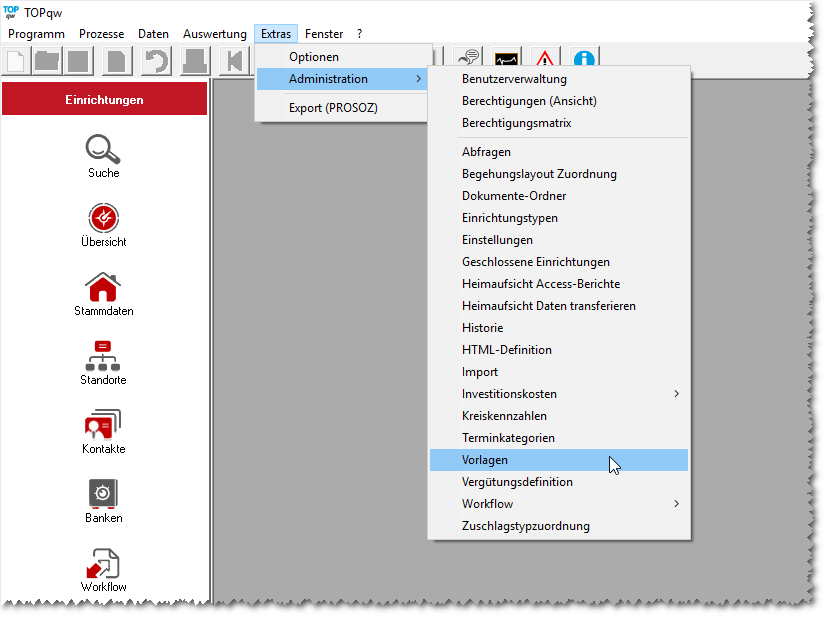Click the undo arrow toolbar icon
The width and height of the screenshot is (831, 622).
click(x=155, y=61)
